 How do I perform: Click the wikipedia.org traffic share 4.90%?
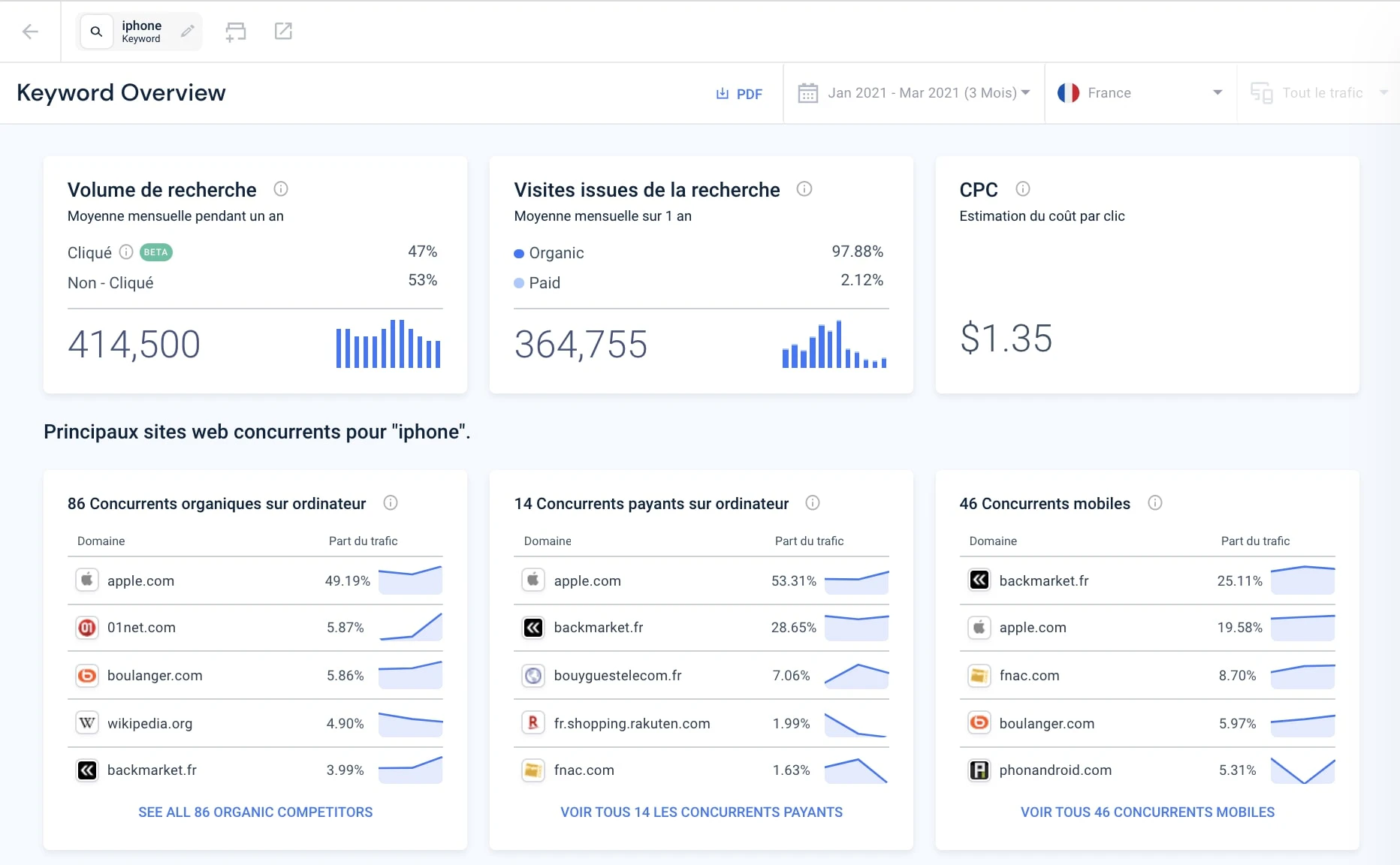click(x=345, y=724)
